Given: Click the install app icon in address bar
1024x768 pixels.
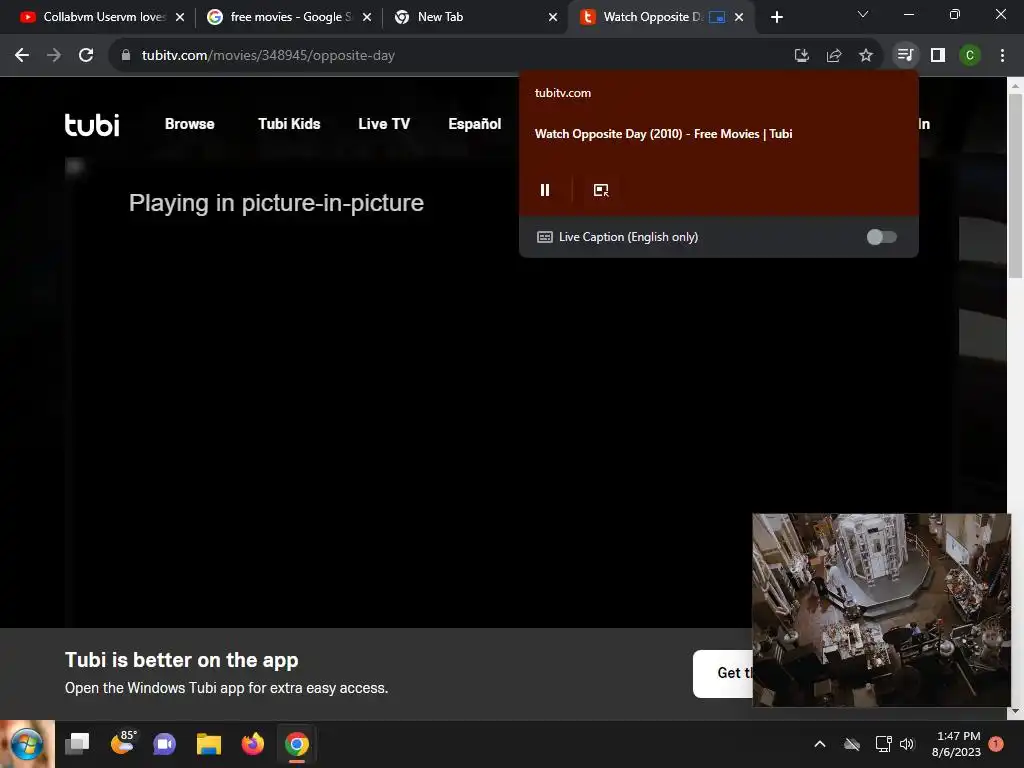Looking at the screenshot, I should [802, 56].
